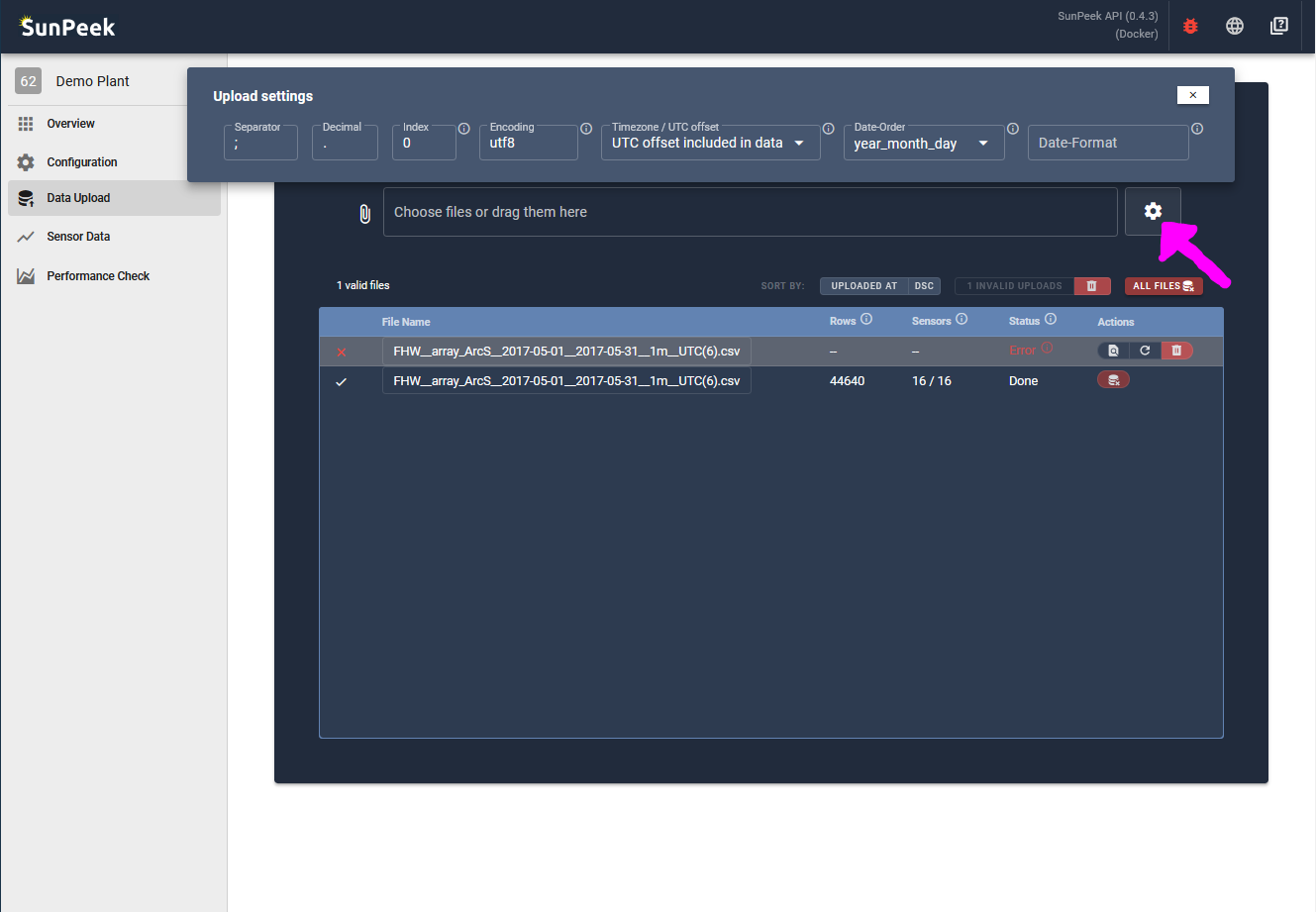Click the Done CSV file name
1316x912 pixels.
pos(566,381)
